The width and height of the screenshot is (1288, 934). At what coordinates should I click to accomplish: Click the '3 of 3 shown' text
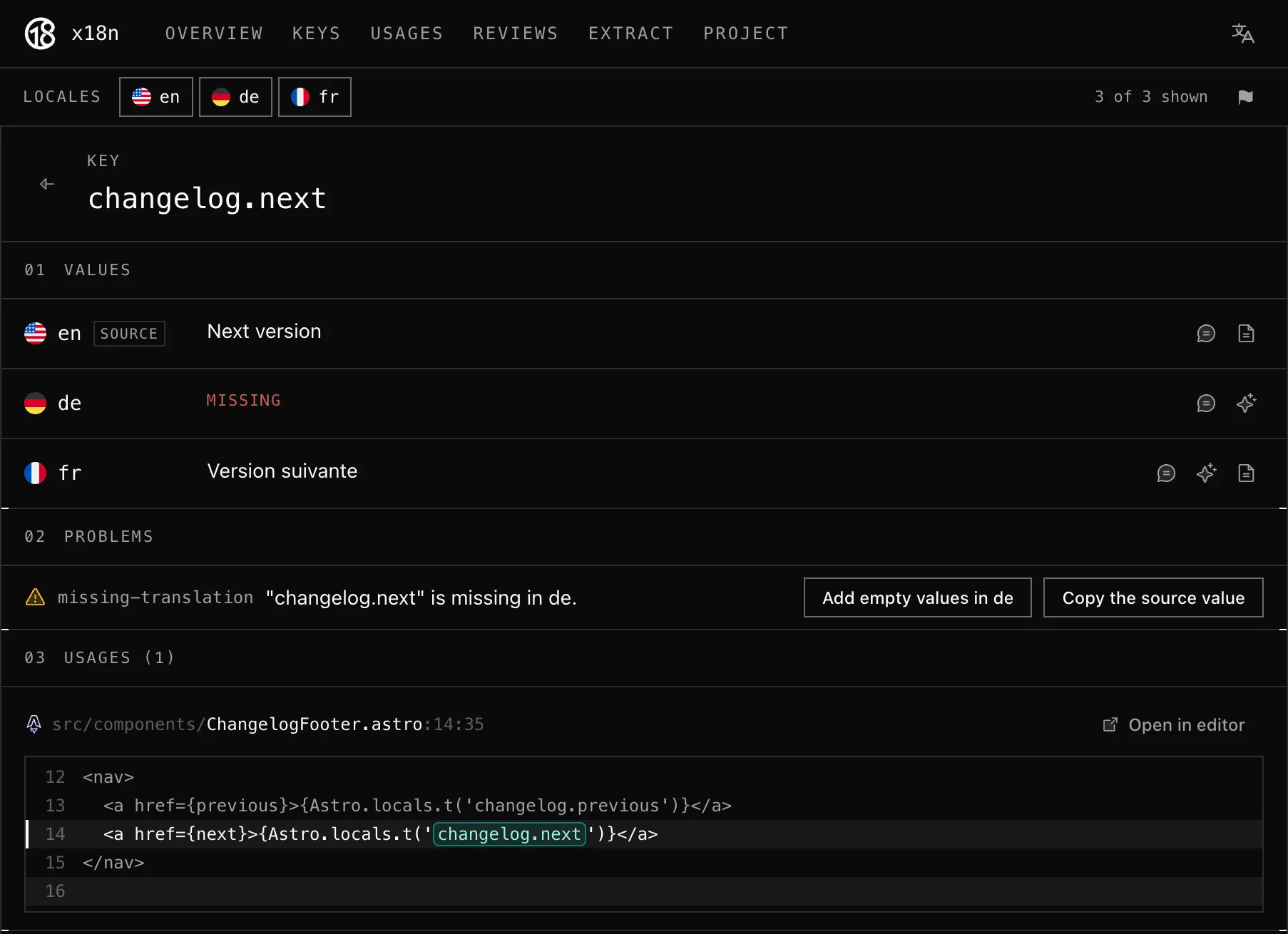(1151, 97)
